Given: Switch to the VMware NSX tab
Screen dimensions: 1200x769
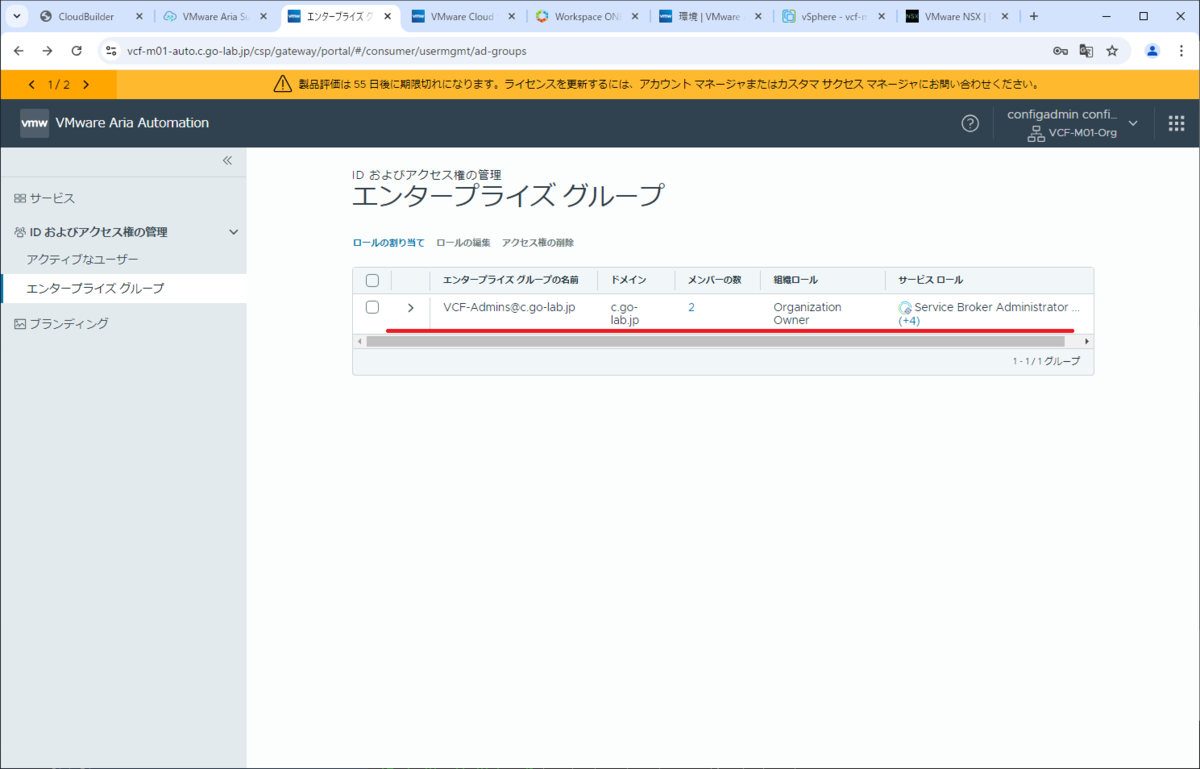Looking at the screenshot, I should [957, 17].
